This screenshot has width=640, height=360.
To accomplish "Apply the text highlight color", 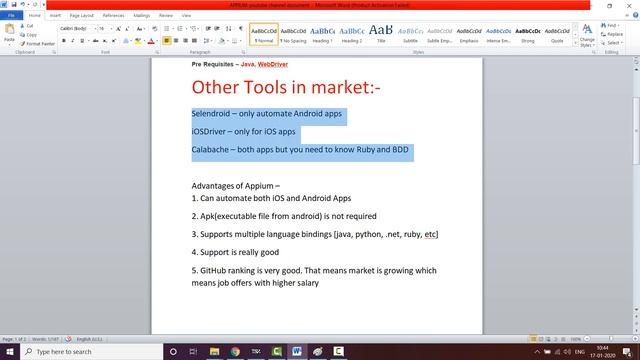I will (x=138, y=41).
